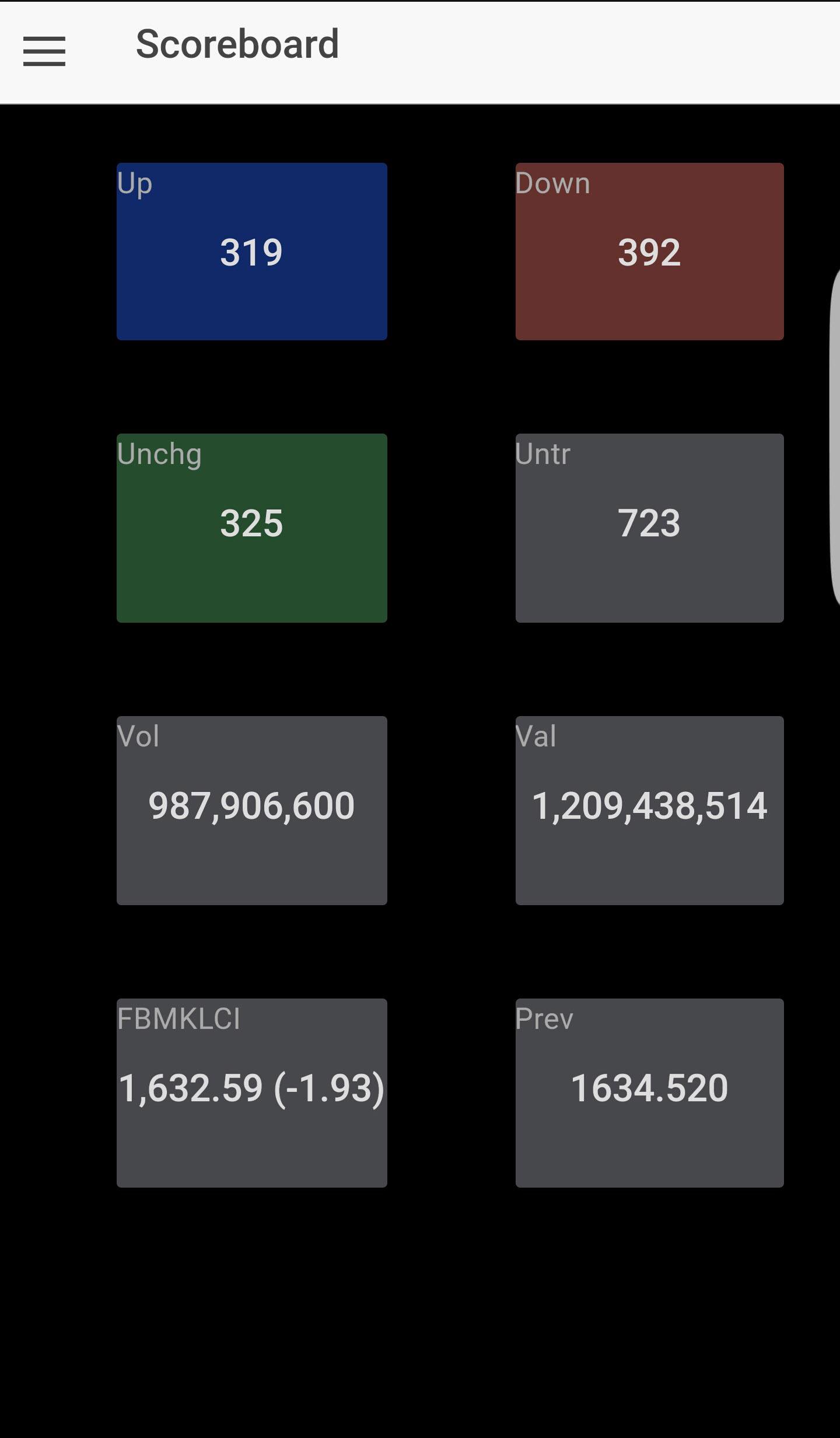The image size is (840, 1438).
Task: Click the 1,632.59 (-1.93) index reading
Action: tap(251, 1089)
